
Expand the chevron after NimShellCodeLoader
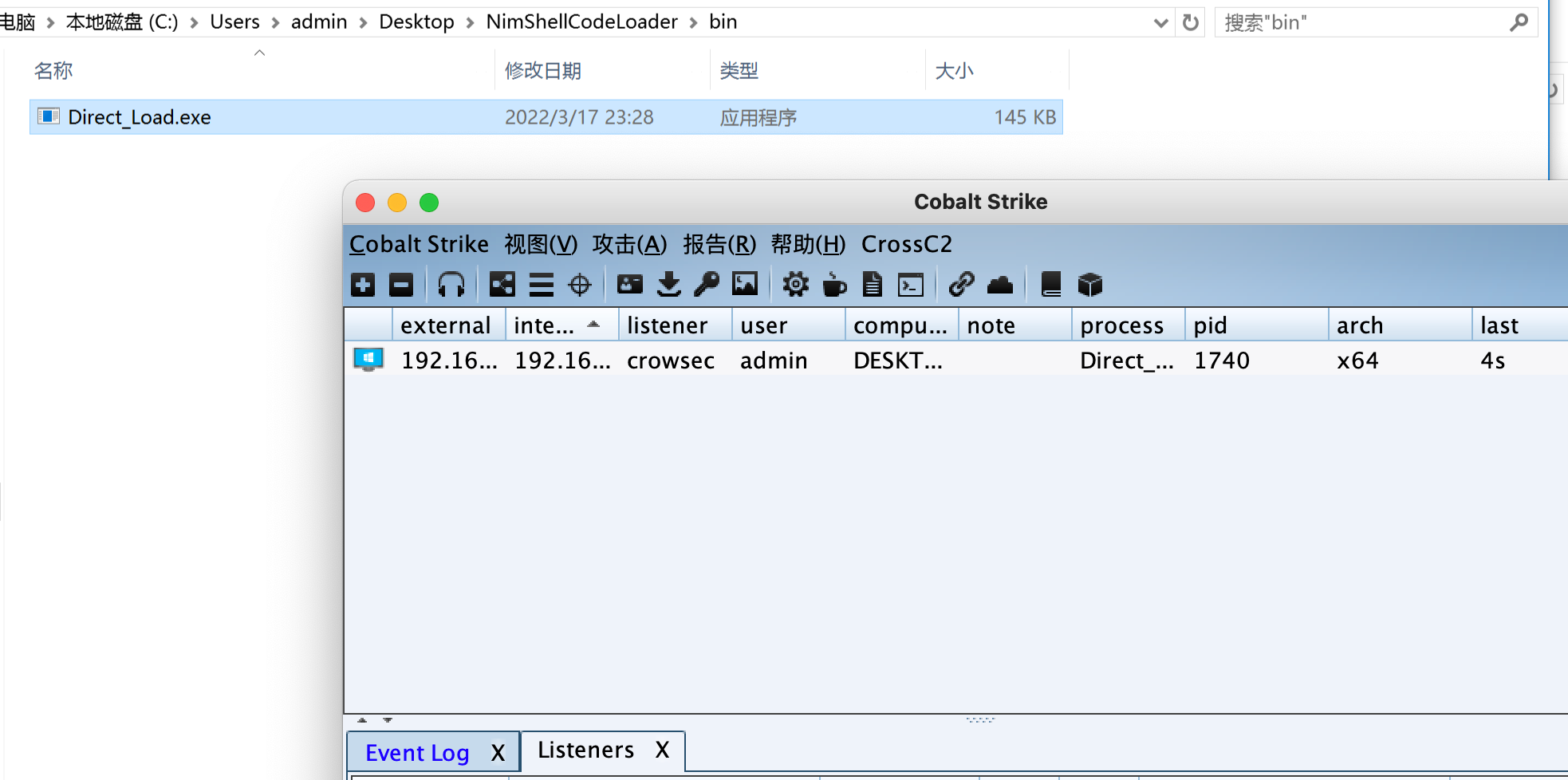click(693, 22)
